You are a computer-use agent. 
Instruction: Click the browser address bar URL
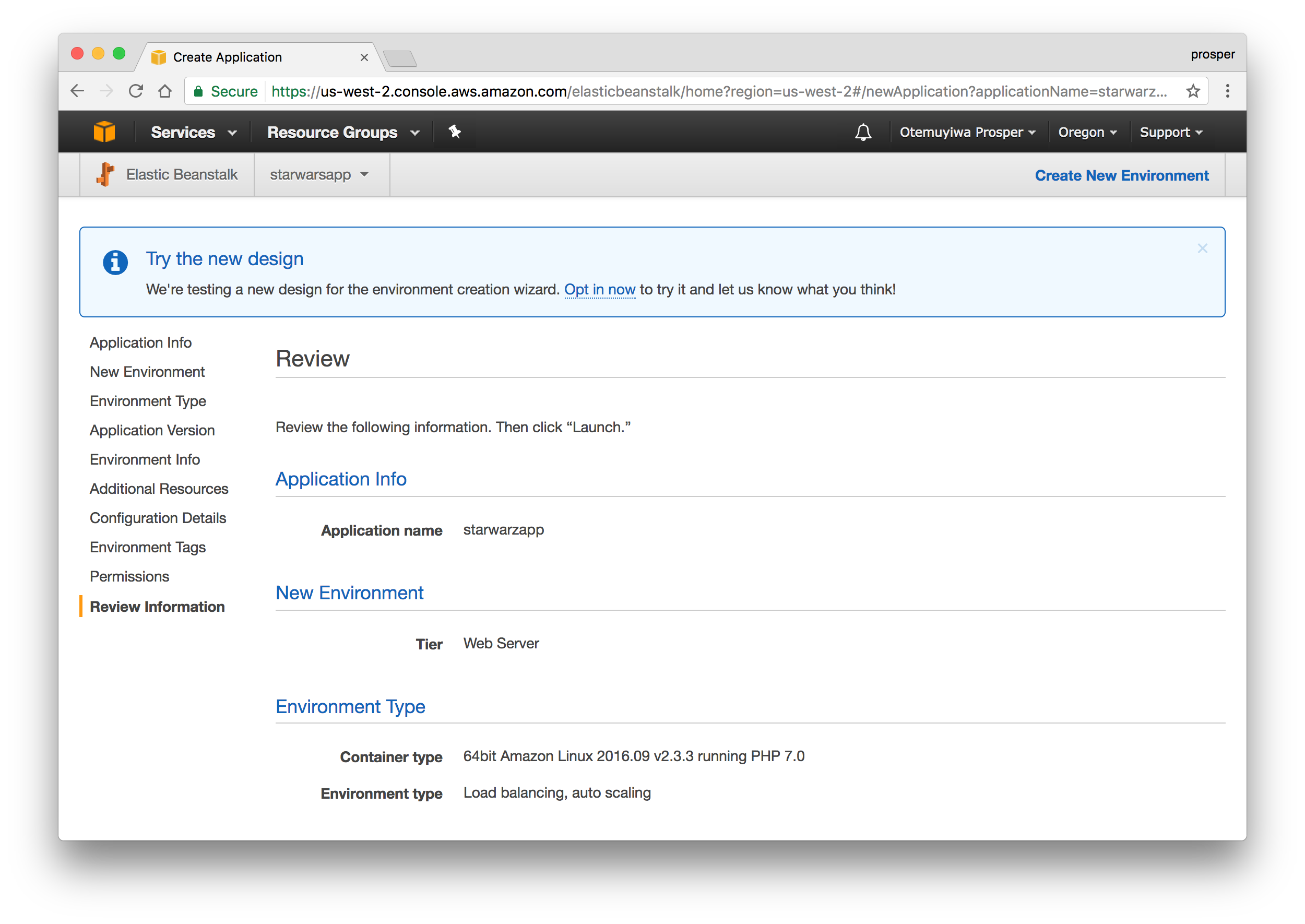click(717, 91)
